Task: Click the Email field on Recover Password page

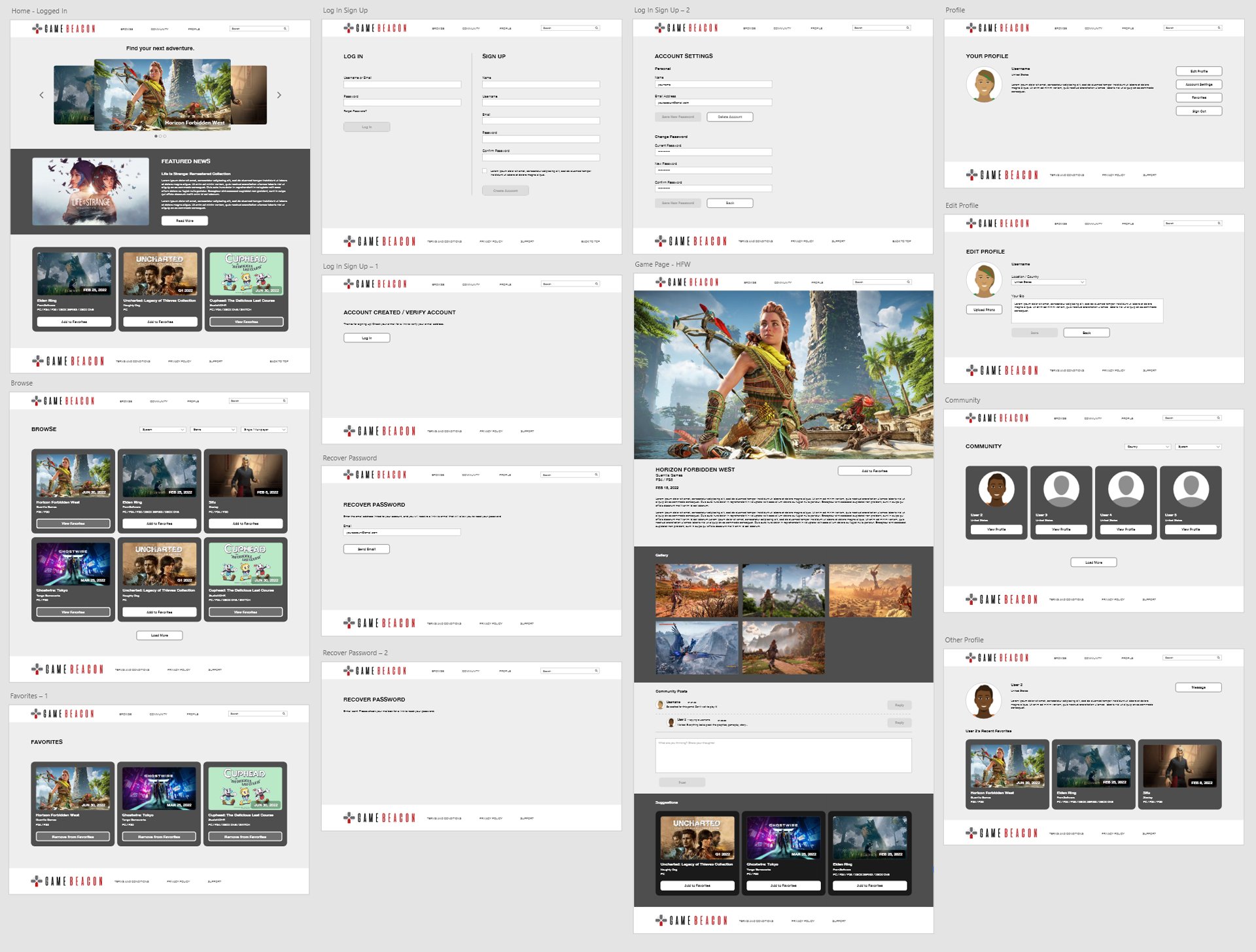Action: [402, 533]
